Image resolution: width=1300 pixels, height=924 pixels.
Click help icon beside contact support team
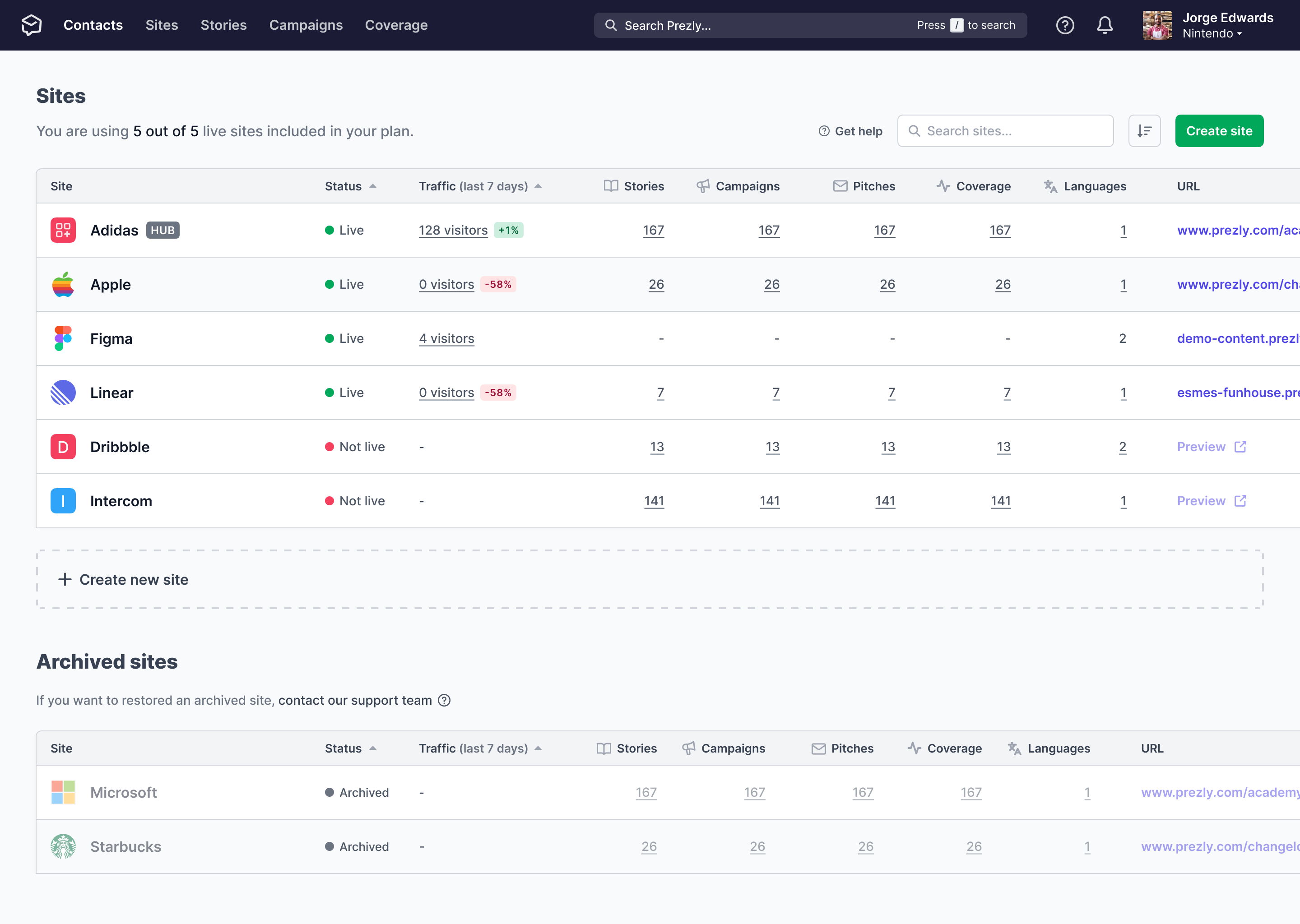[x=445, y=700]
